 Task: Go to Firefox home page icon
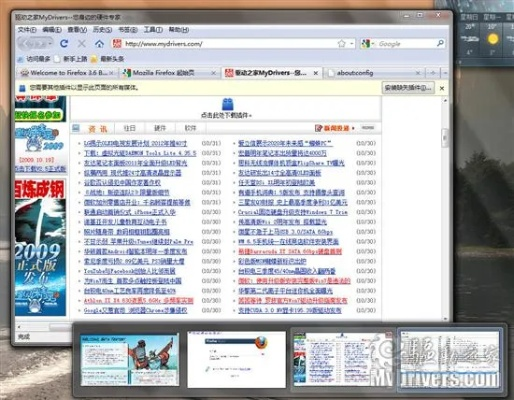pyautogui.click(x=99, y=43)
